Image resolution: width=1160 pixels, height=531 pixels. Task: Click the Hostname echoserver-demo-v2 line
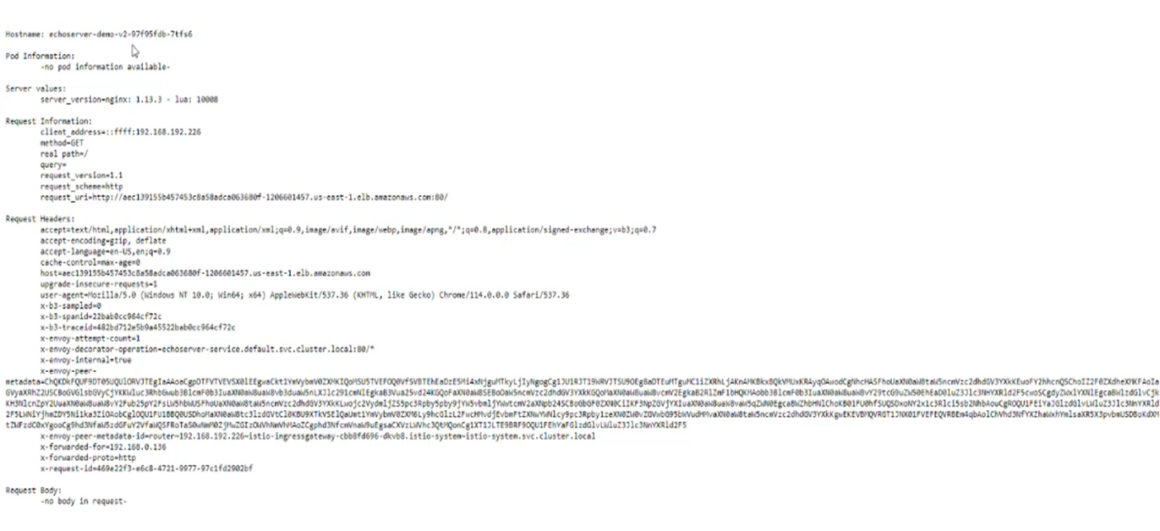99,34
